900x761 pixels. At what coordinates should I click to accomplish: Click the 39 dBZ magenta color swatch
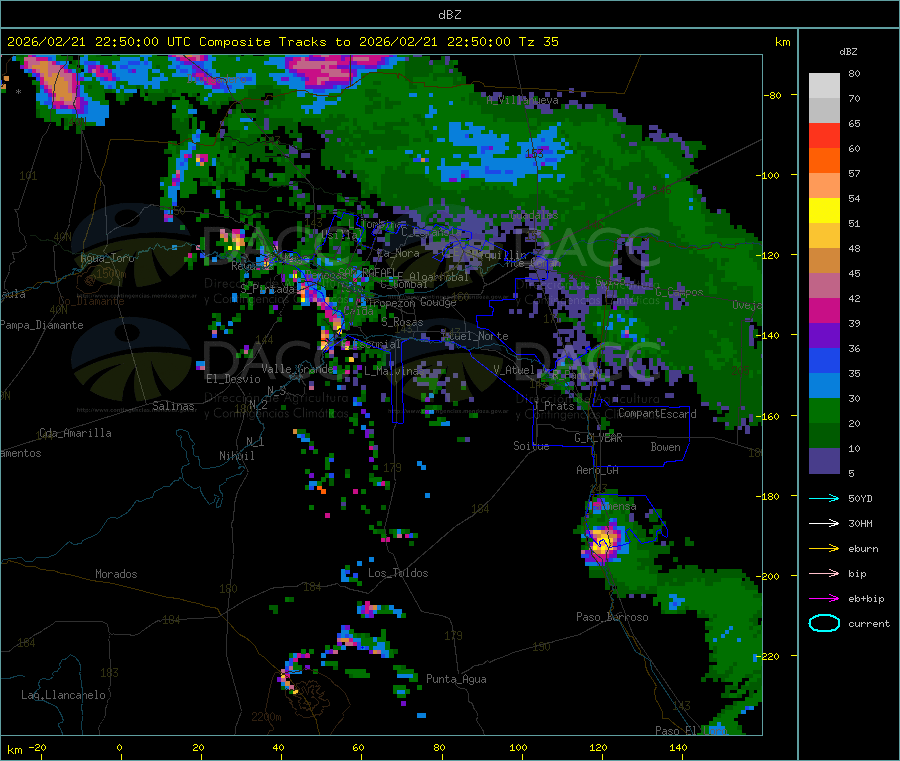click(824, 310)
